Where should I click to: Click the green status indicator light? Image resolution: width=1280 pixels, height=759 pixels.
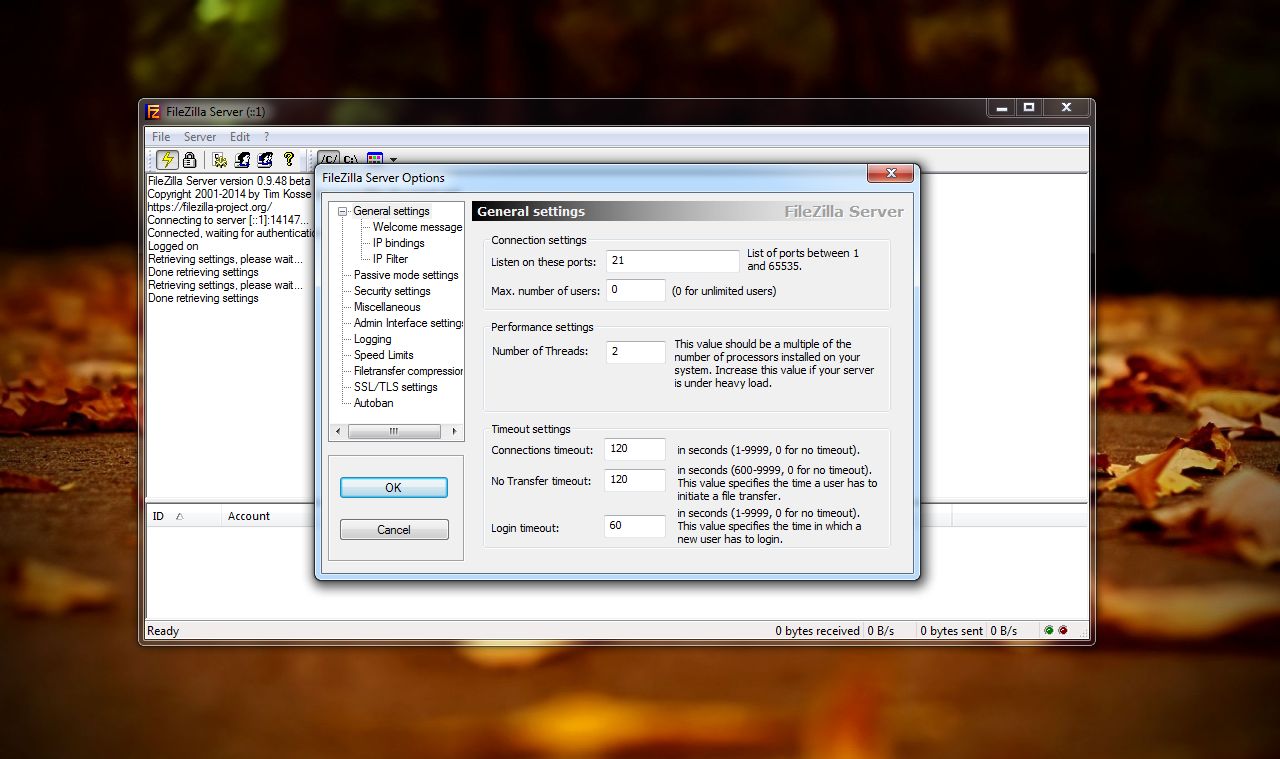coord(1049,631)
